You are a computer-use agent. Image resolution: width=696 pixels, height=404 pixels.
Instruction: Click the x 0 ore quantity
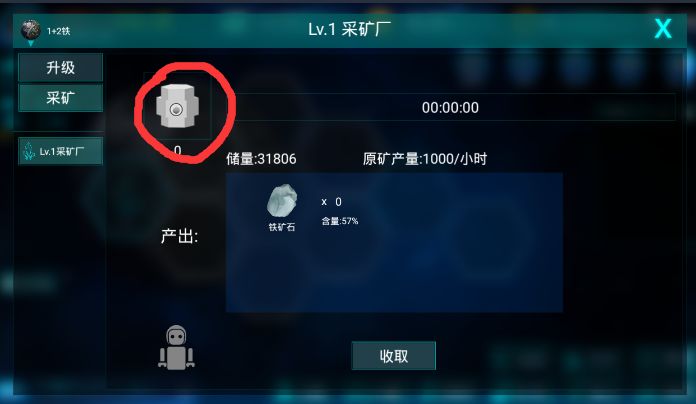332,202
